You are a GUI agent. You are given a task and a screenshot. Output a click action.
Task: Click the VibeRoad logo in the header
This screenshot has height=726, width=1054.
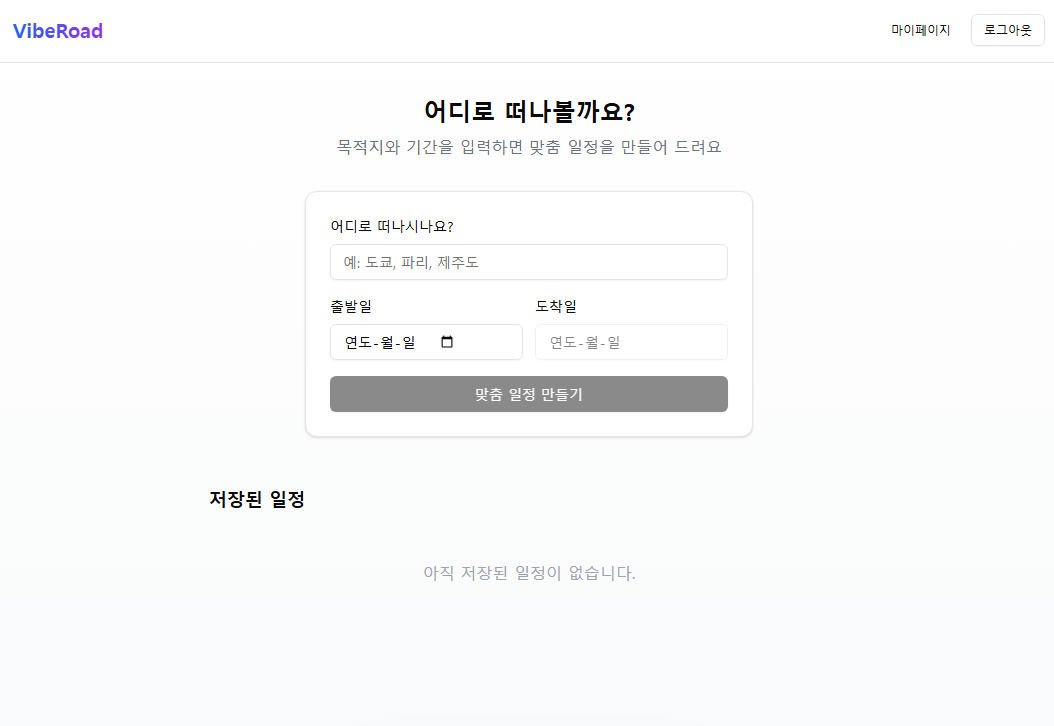pyautogui.click(x=57, y=30)
